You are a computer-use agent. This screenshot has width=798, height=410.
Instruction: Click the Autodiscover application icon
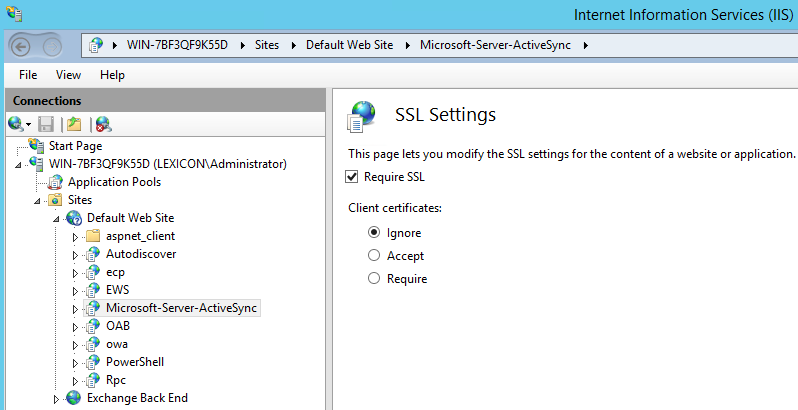tap(93, 254)
